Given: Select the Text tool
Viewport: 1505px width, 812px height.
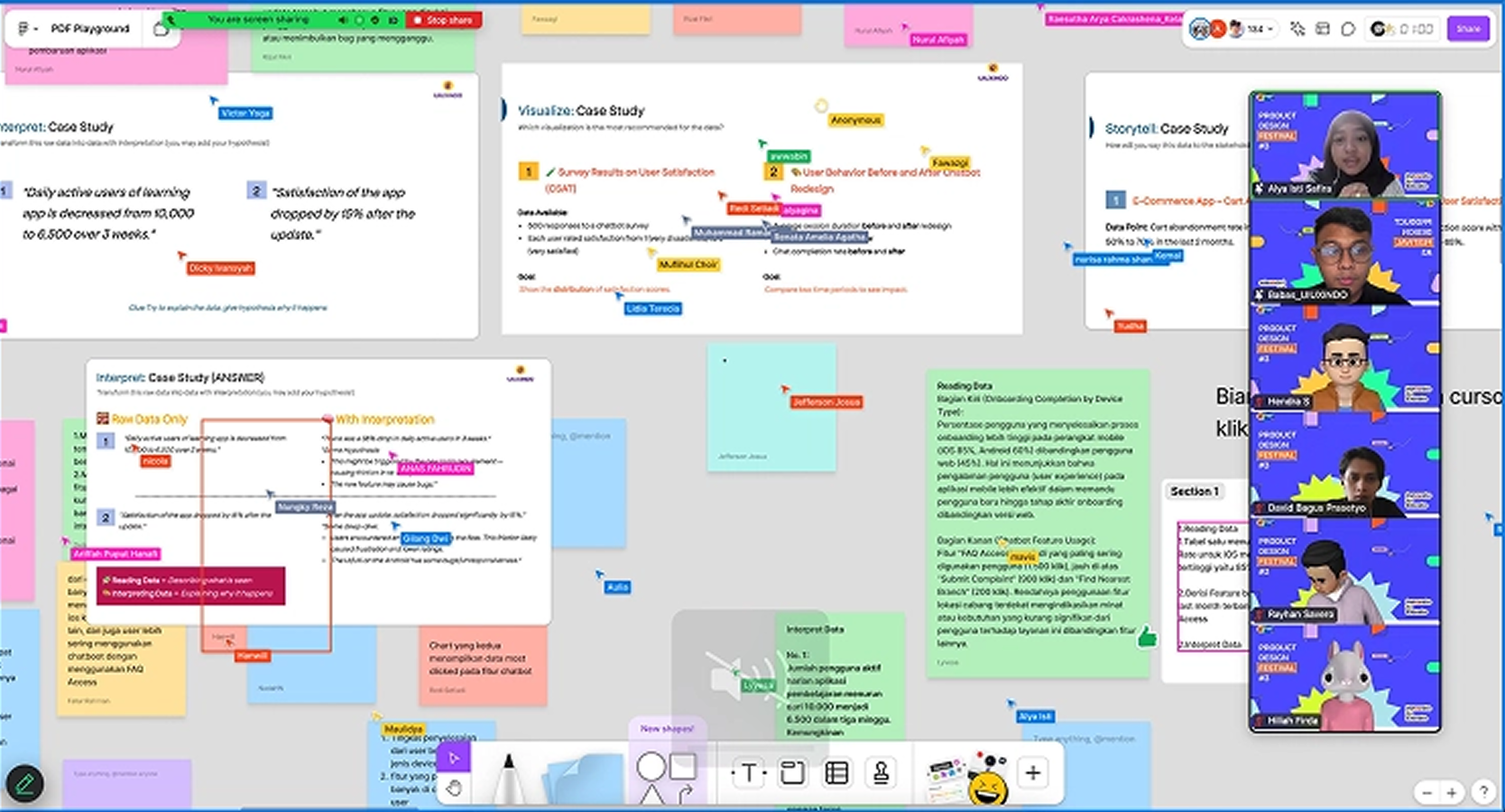Looking at the screenshot, I should coord(748,773).
